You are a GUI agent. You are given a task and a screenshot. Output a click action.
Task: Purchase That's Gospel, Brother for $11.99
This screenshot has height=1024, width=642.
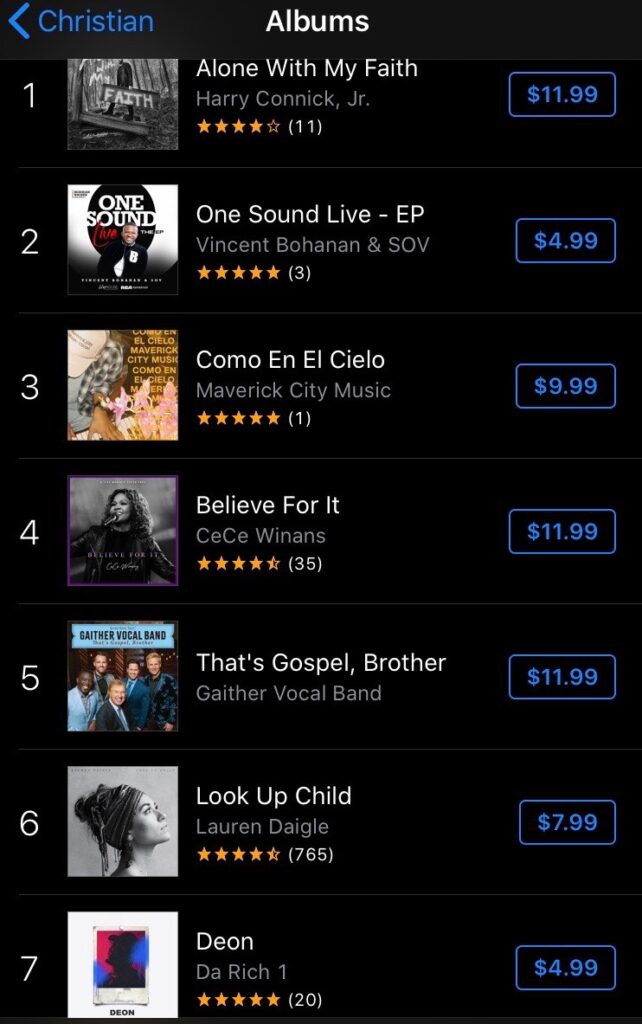tap(562, 677)
